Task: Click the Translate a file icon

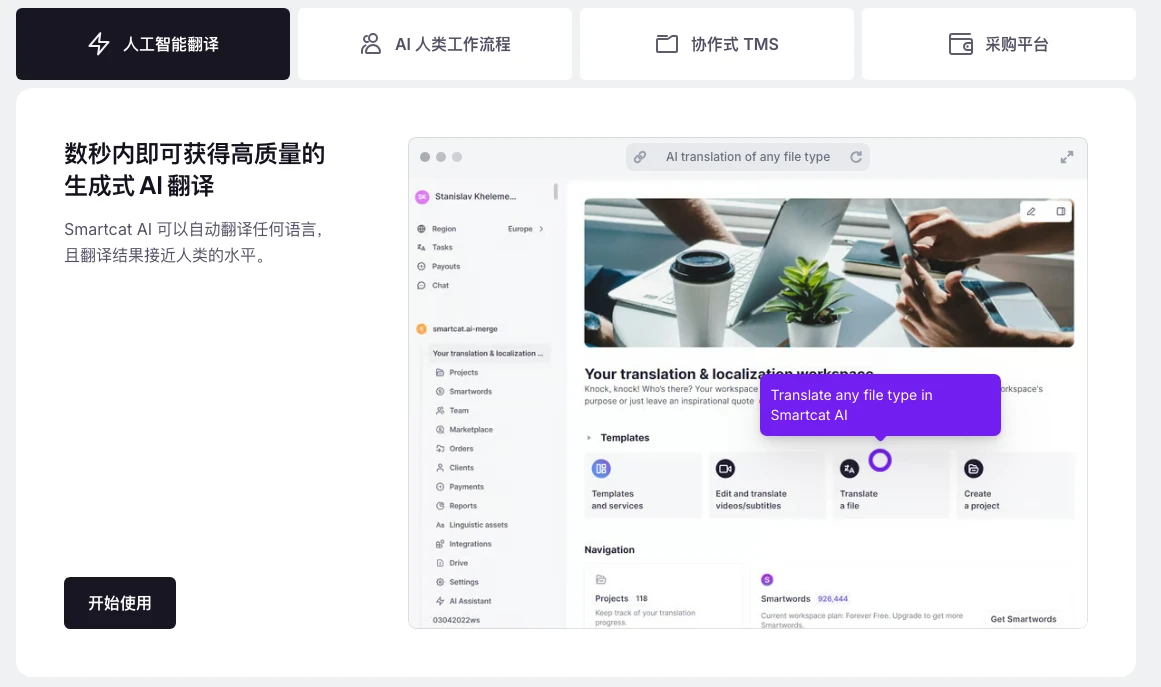Action: tap(849, 469)
